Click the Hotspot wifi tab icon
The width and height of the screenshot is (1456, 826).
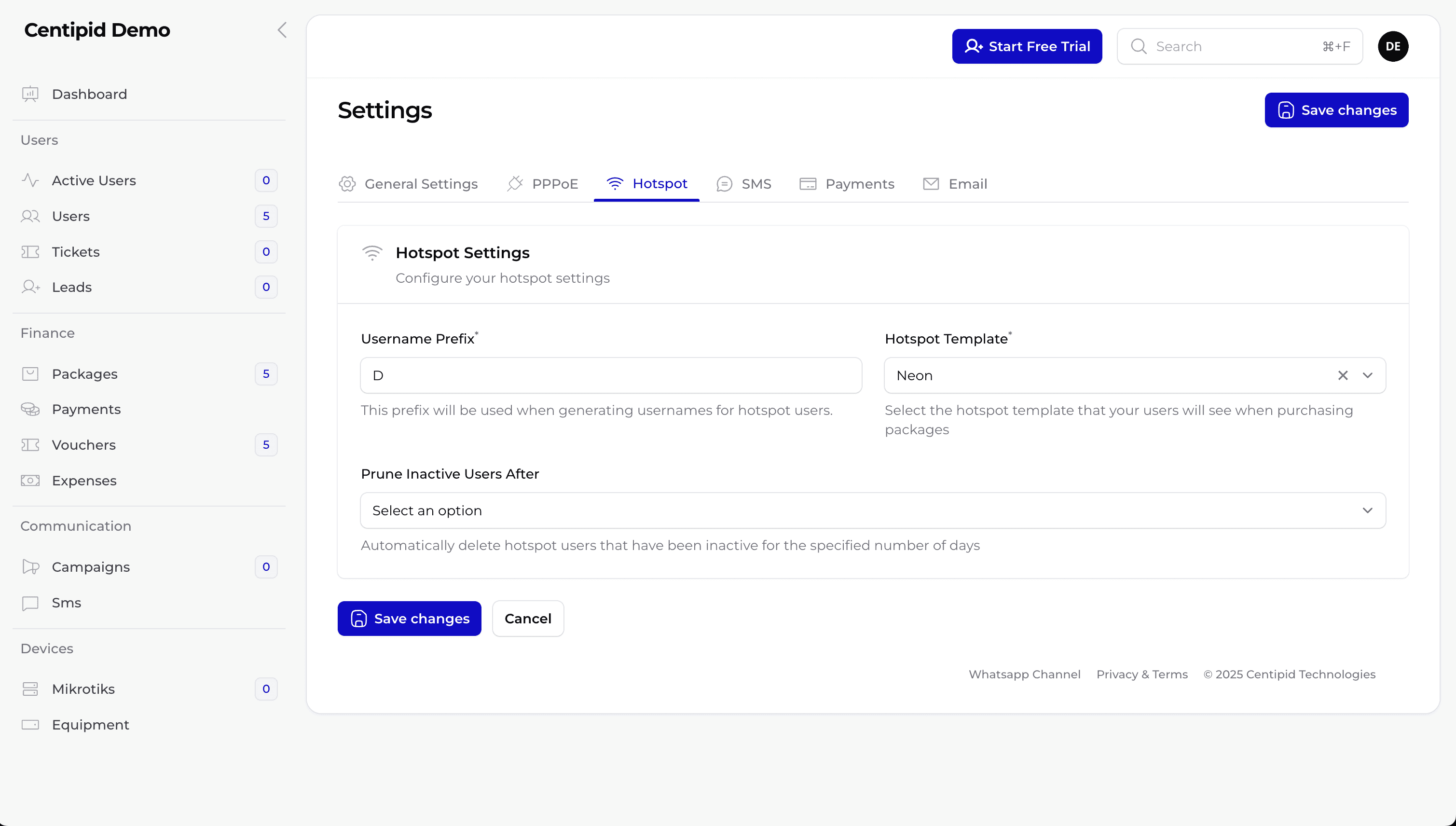point(615,183)
